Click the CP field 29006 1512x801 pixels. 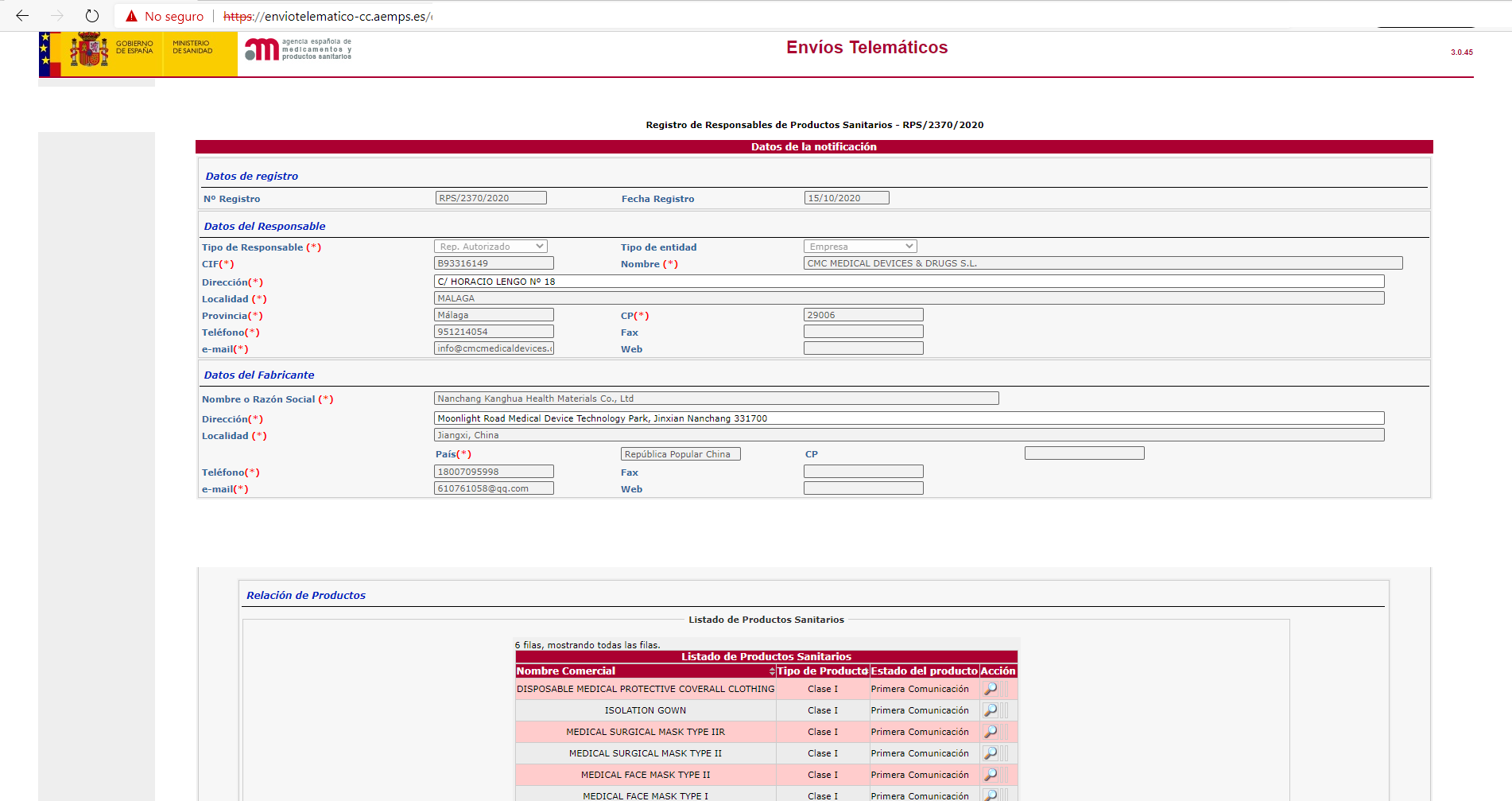(x=863, y=315)
